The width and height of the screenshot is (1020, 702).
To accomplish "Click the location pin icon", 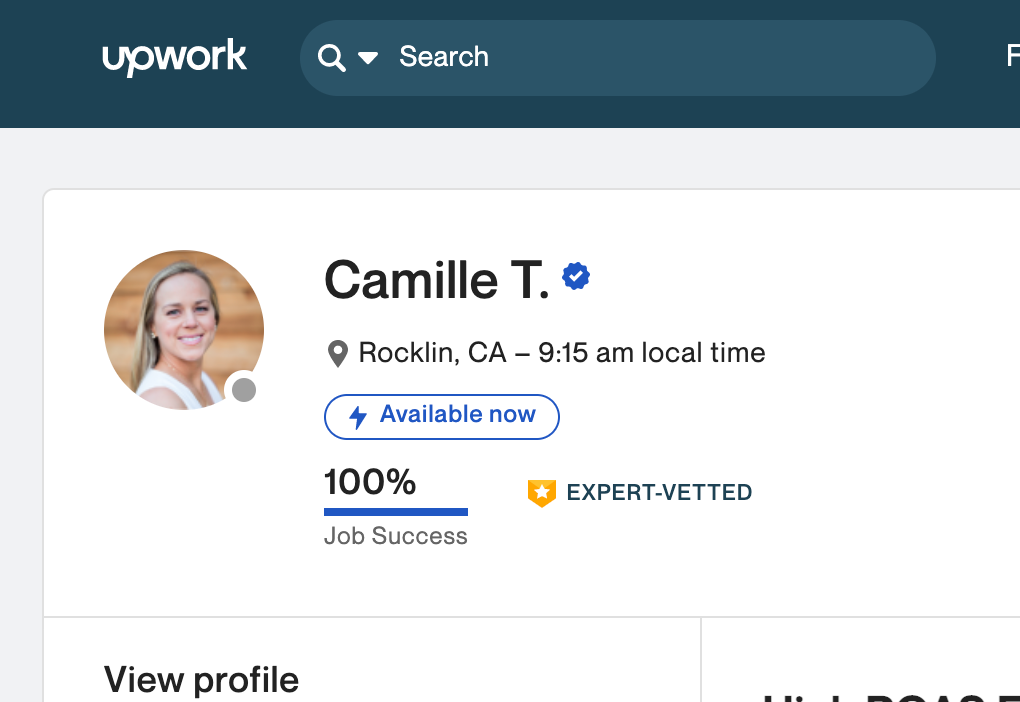I will 338,353.
